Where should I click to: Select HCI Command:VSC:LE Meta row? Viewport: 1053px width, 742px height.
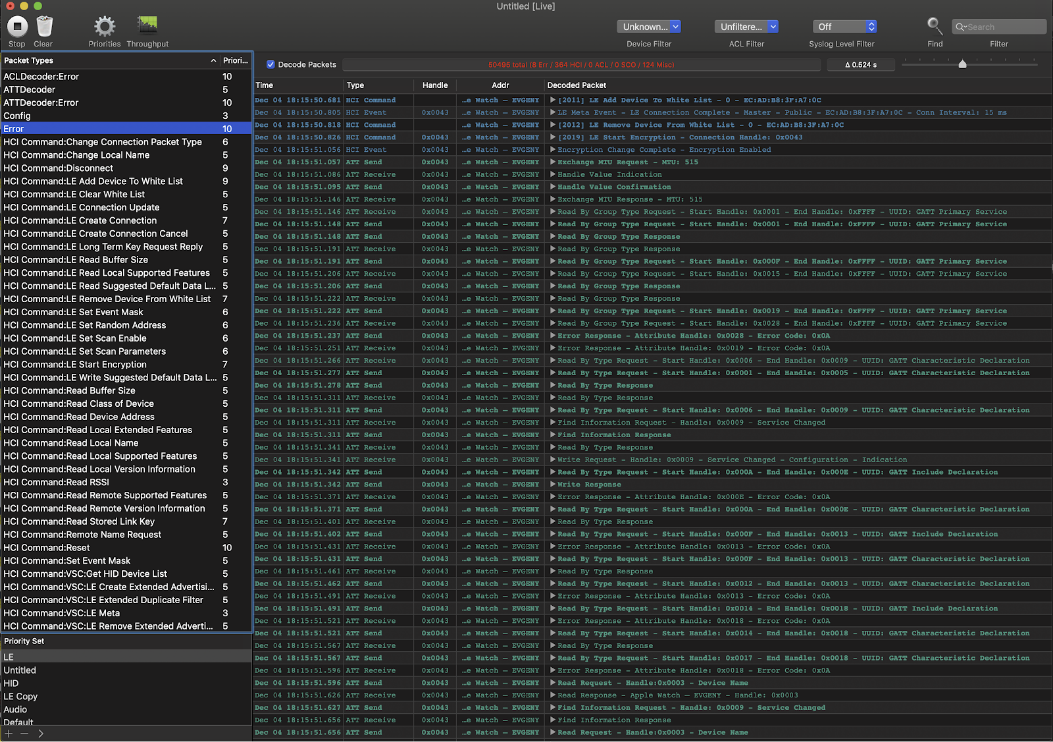pos(126,613)
